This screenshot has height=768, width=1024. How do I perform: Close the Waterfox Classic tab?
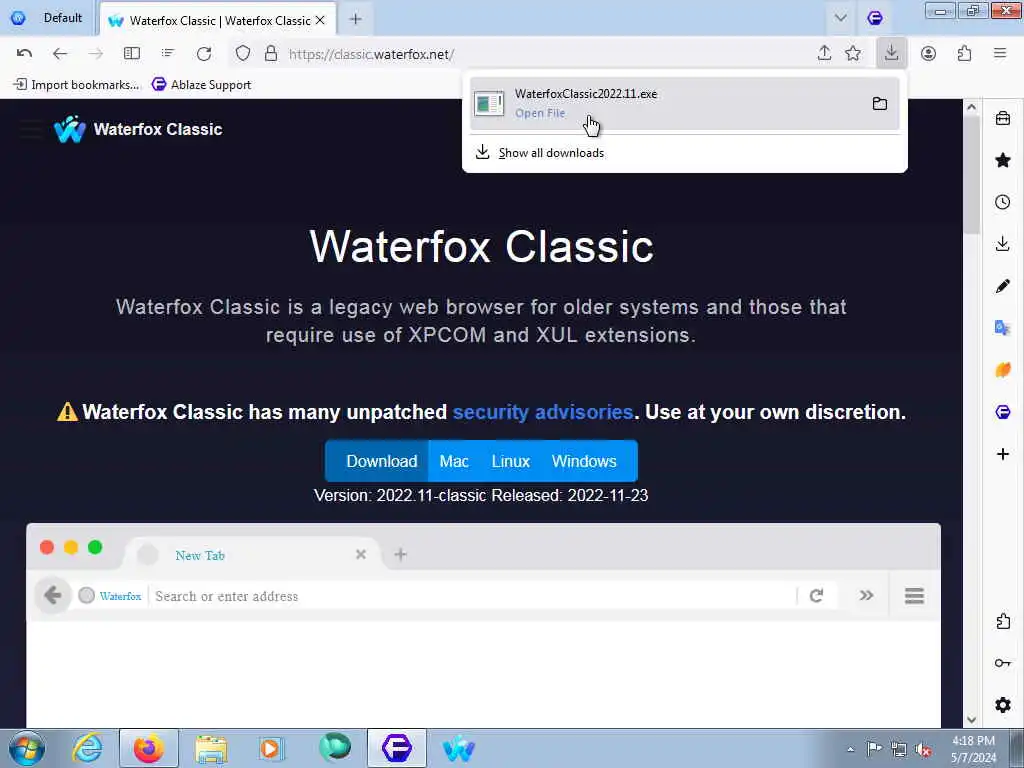(320, 20)
